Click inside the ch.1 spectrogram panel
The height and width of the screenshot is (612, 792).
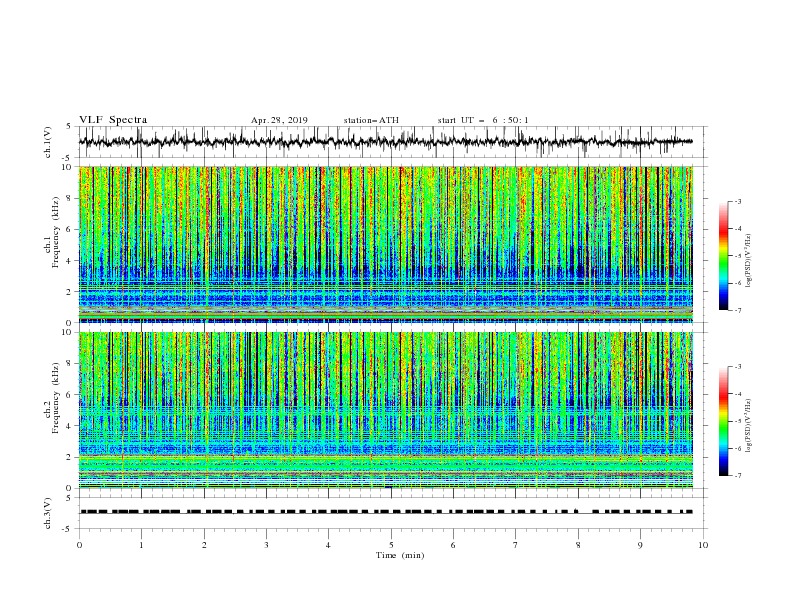click(x=386, y=244)
